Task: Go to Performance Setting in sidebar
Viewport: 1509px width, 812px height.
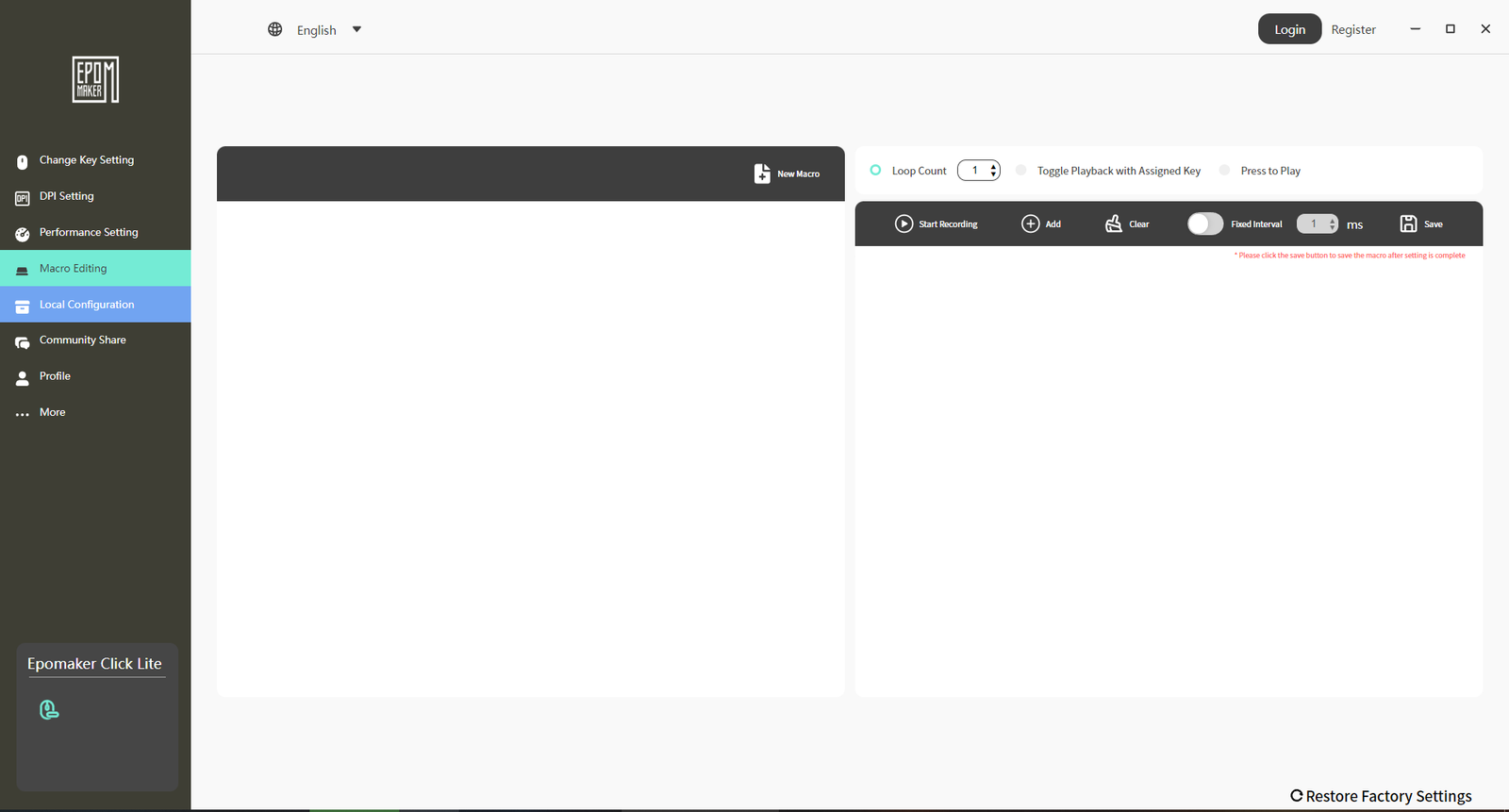Action: 89,232
